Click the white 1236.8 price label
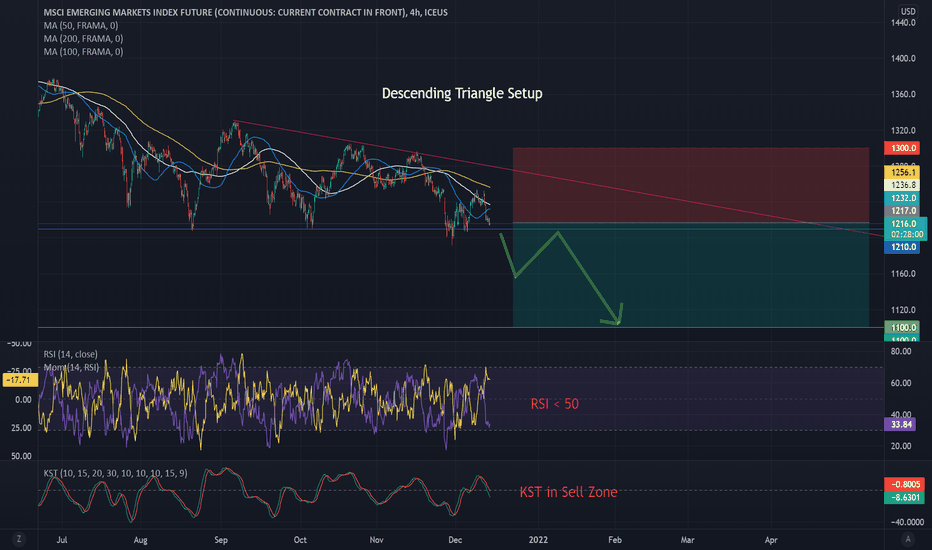This screenshot has height=550, width=932. pyautogui.click(x=902, y=185)
